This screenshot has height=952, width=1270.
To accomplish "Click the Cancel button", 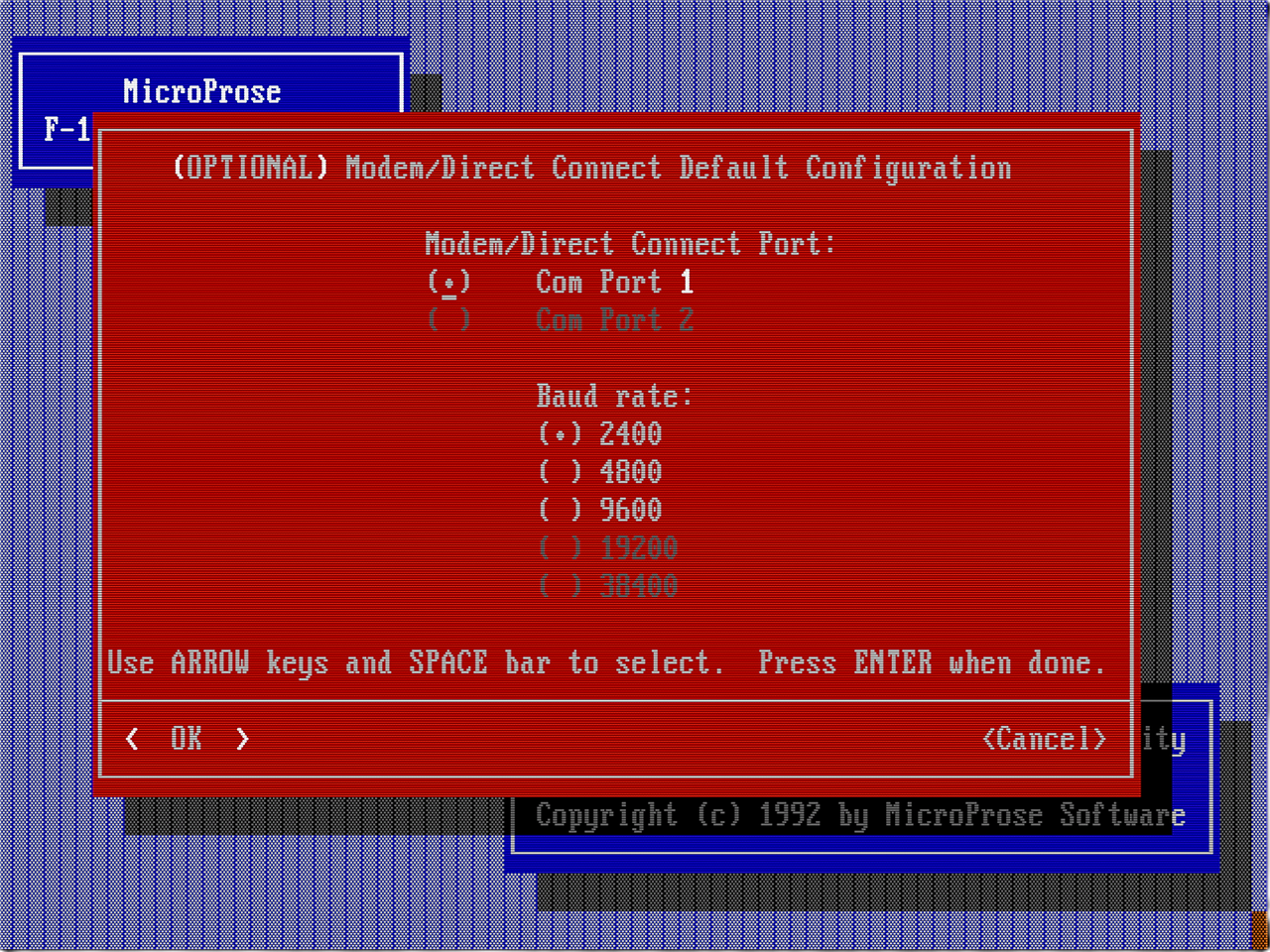I will tap(1044, 739).
